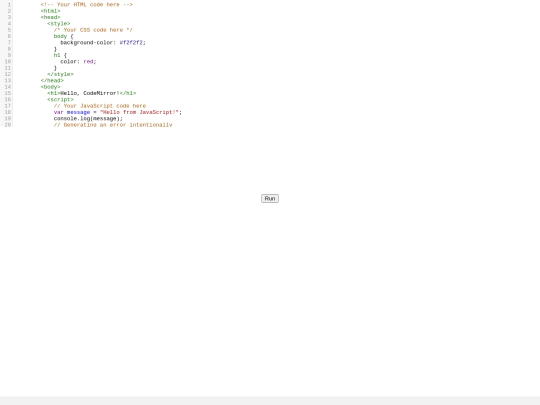Click the opening <script> tag
The height and width of the screenshot is (405, 540).
click(60, 100)
